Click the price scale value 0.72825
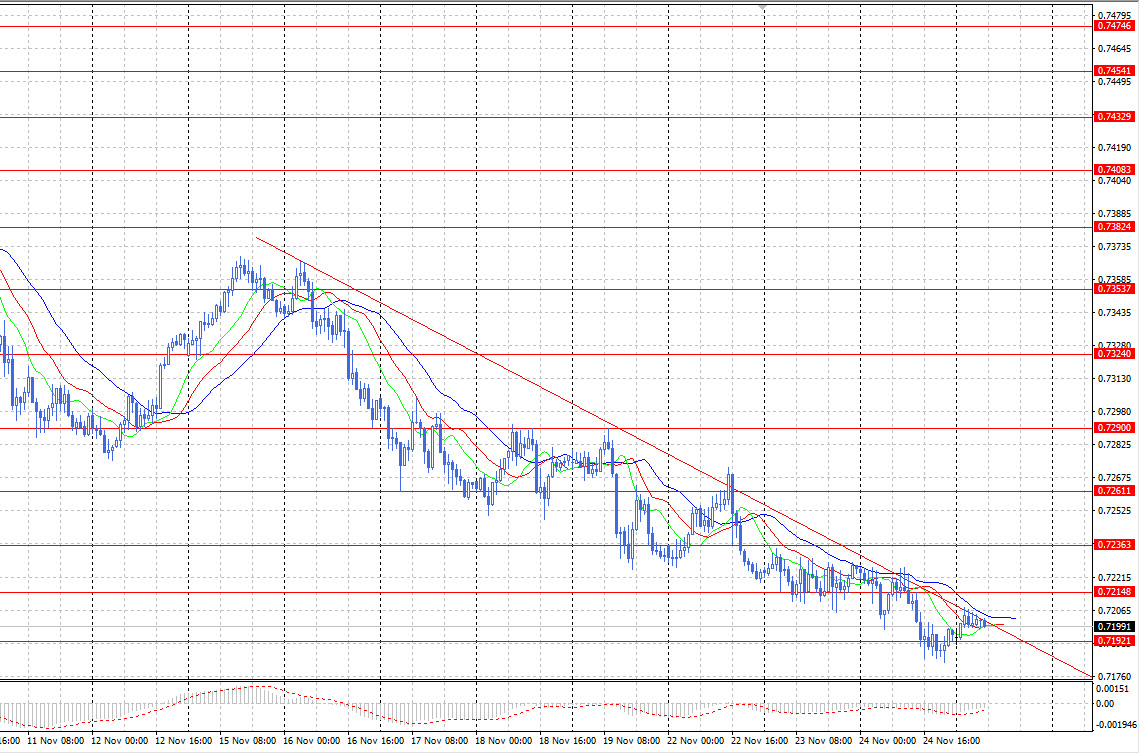This screenshot has height=754, width=1140. point(1114,445)
